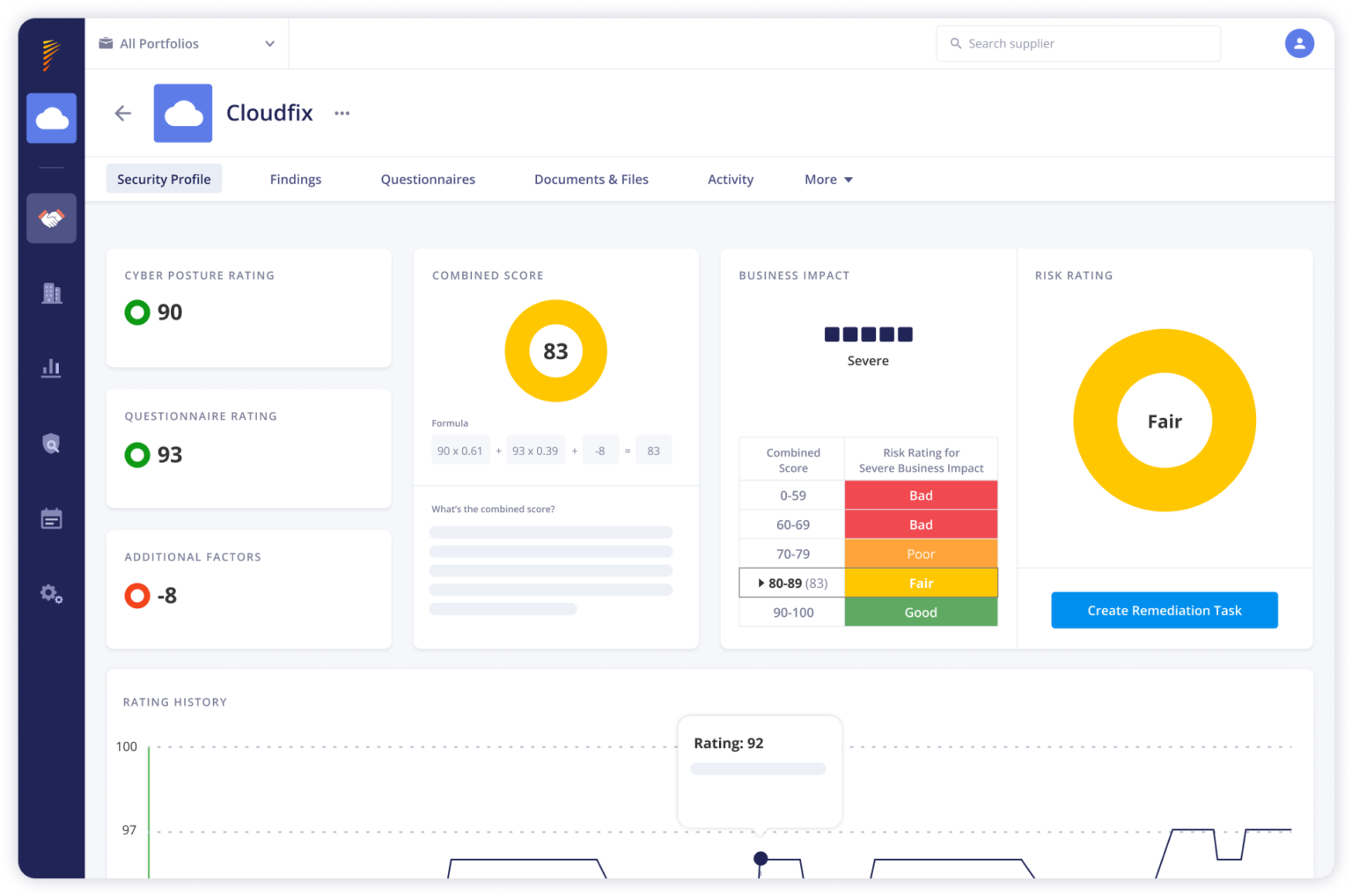Open the More navigation dropdown
The width and height of the screenshot is (1352, 896).
coord(827,179)
